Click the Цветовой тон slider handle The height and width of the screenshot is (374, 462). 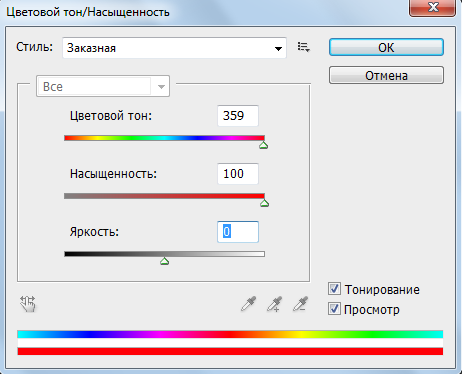coord(264,145)
